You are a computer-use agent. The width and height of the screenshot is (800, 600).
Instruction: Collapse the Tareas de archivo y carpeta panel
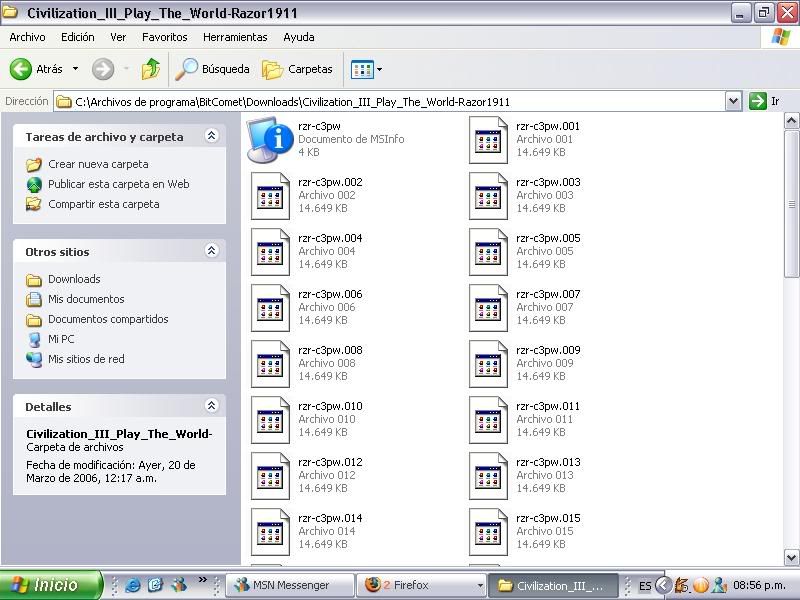tap(211, 136)
